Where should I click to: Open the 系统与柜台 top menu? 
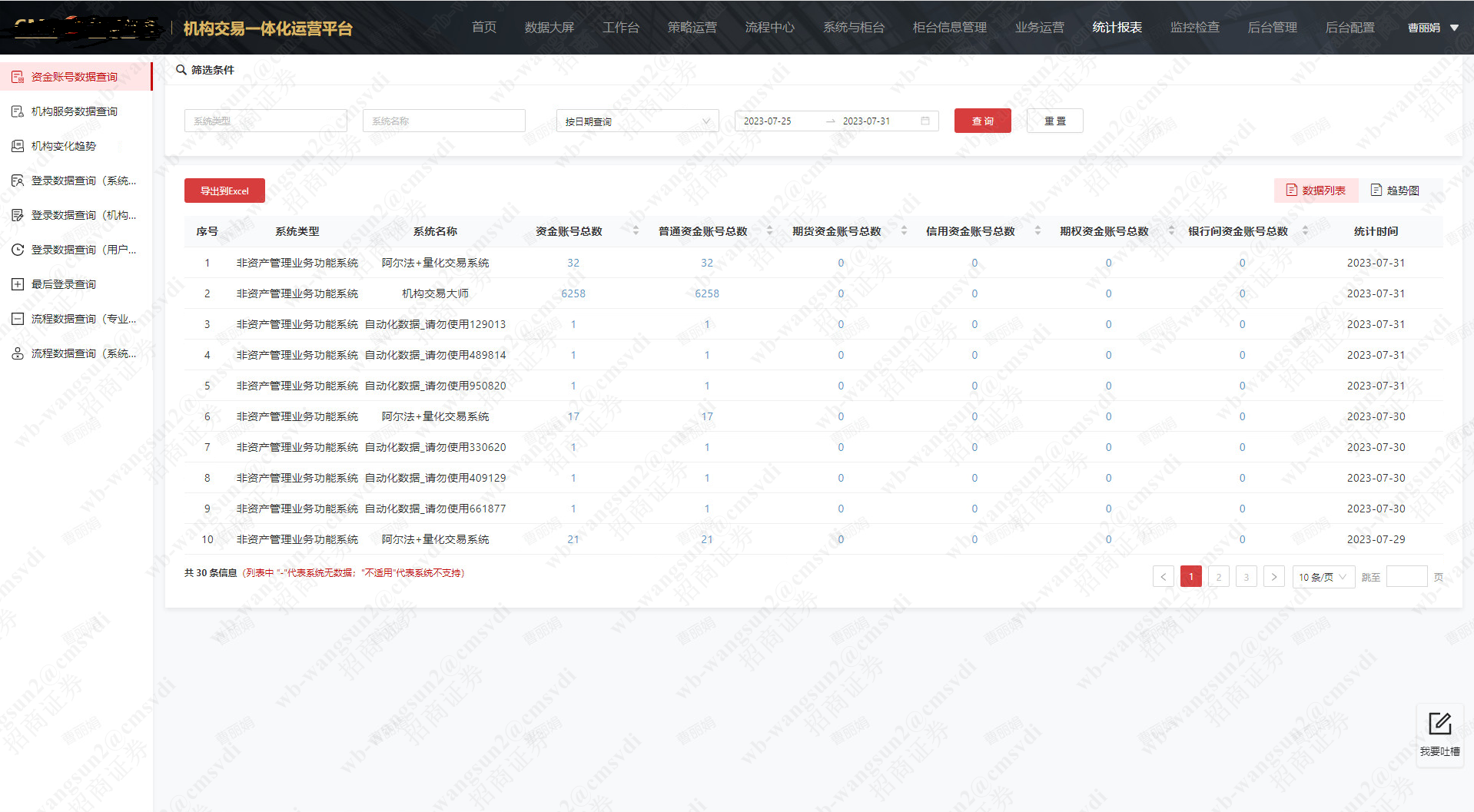[854, 28]
